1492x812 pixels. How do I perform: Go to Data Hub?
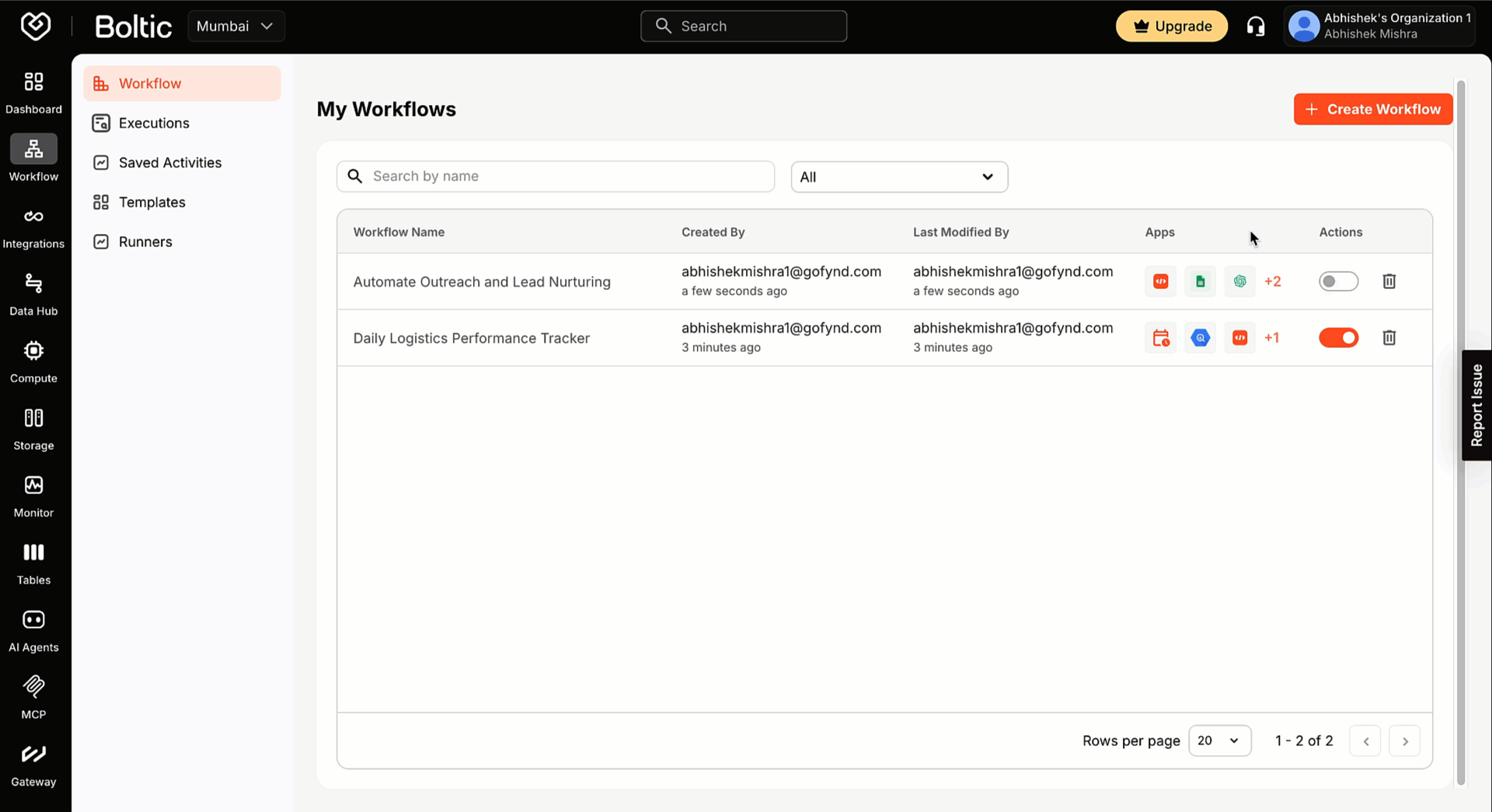point(33,293)
